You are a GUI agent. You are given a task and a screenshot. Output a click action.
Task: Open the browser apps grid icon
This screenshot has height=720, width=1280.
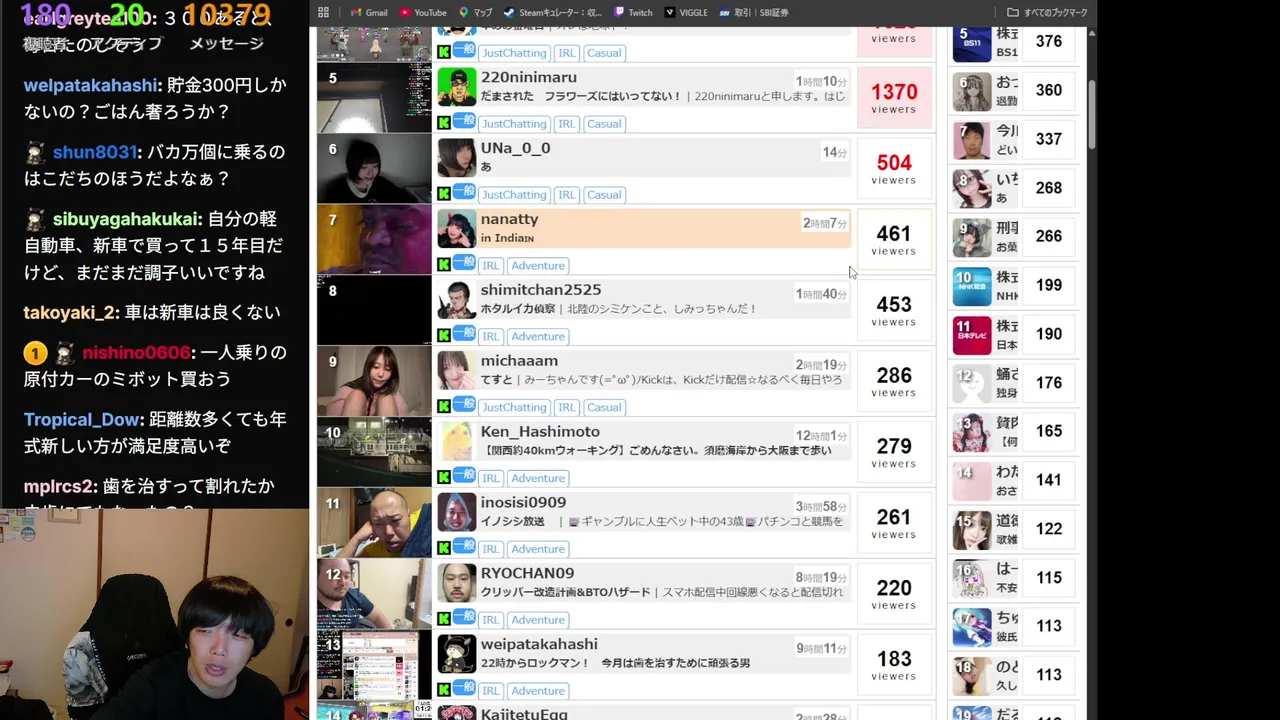click(x=323, y=12)
